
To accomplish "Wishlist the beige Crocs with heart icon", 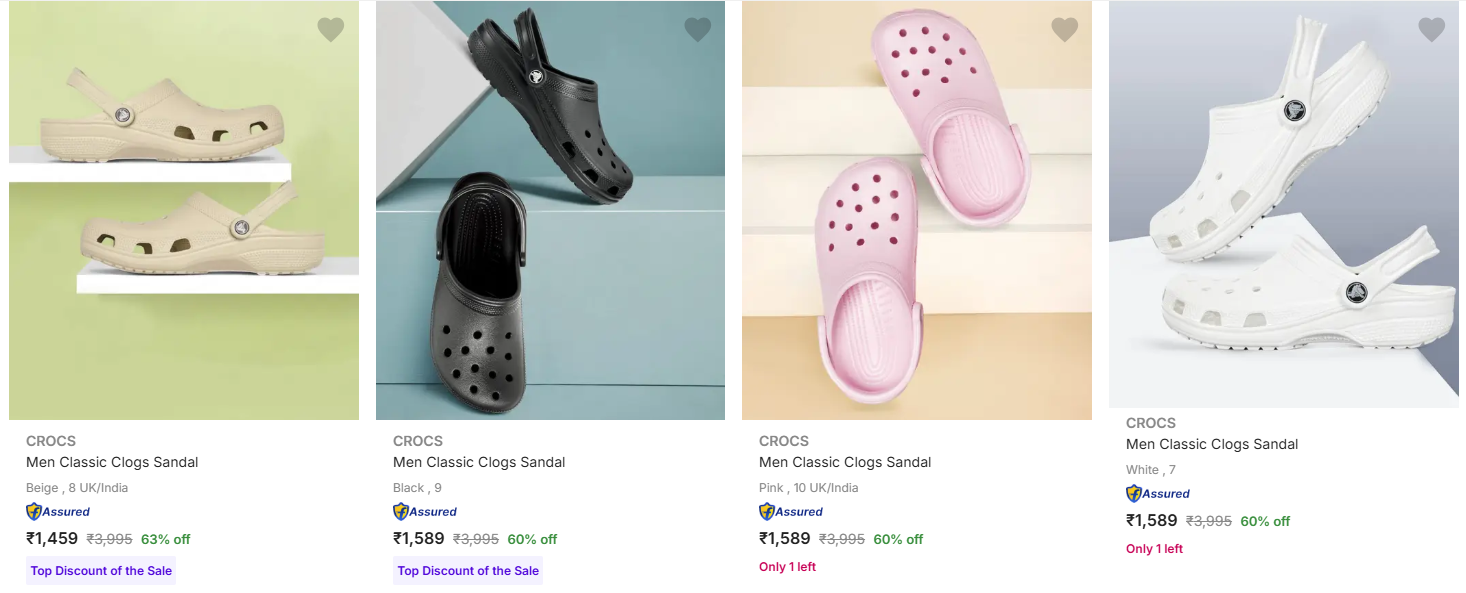I will click(330, 30).
